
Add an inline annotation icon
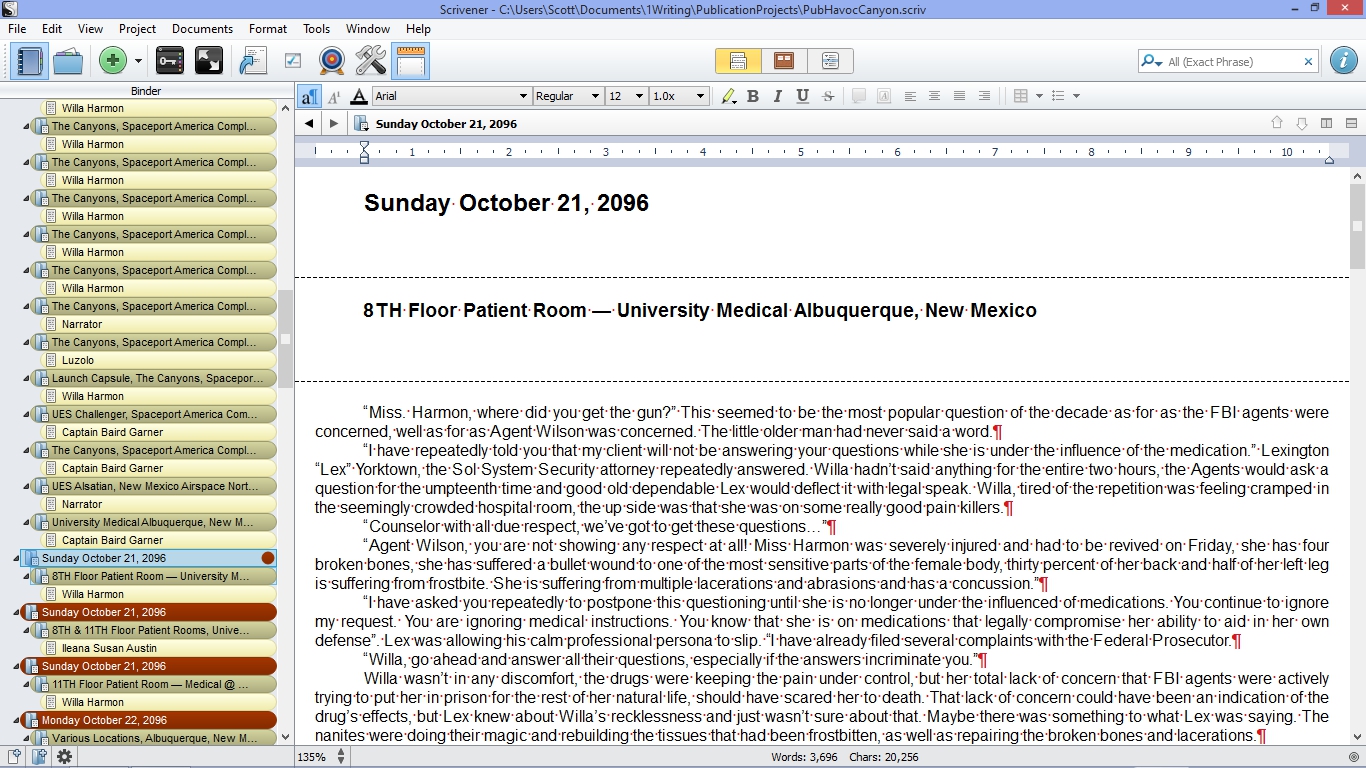(883, 96)
